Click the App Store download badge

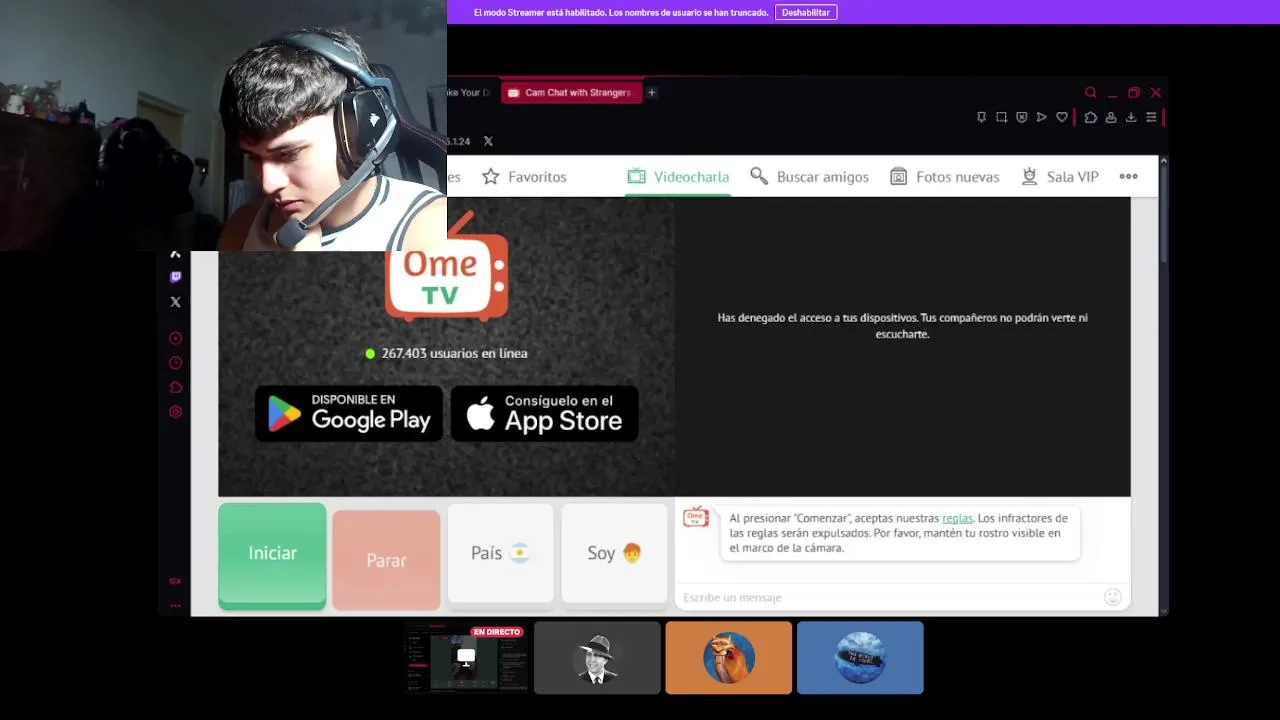(544, 413)
